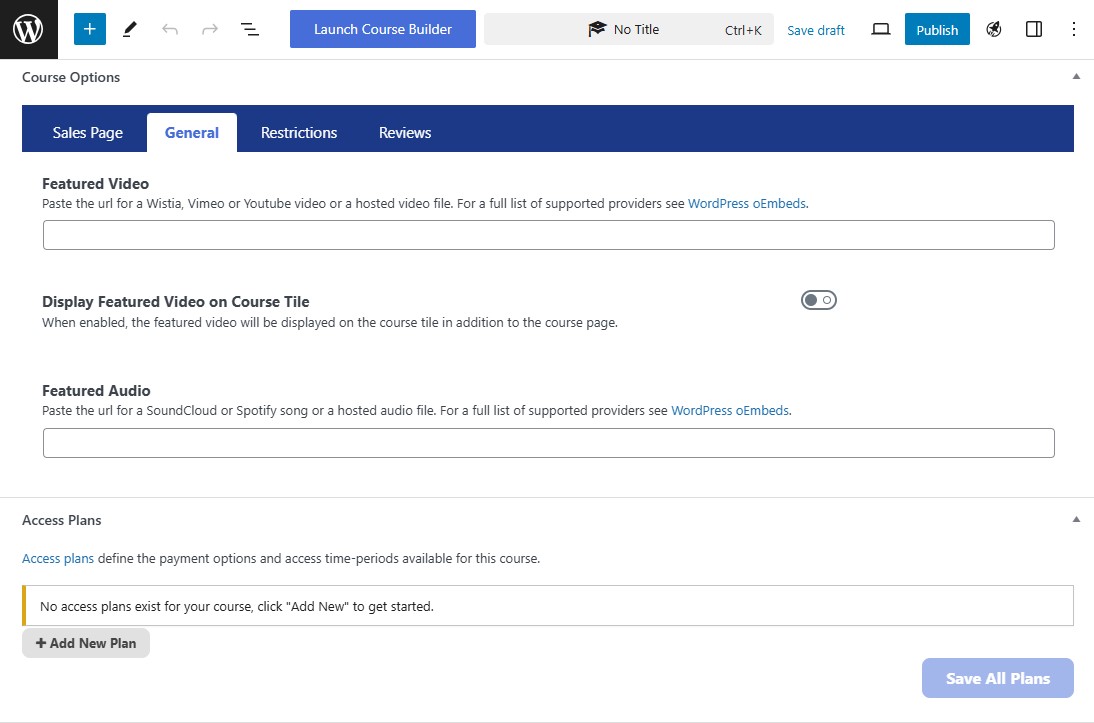Click the Undo arrow icon
The height and width of the screenshot is (723, 1094).
point(170,29)
